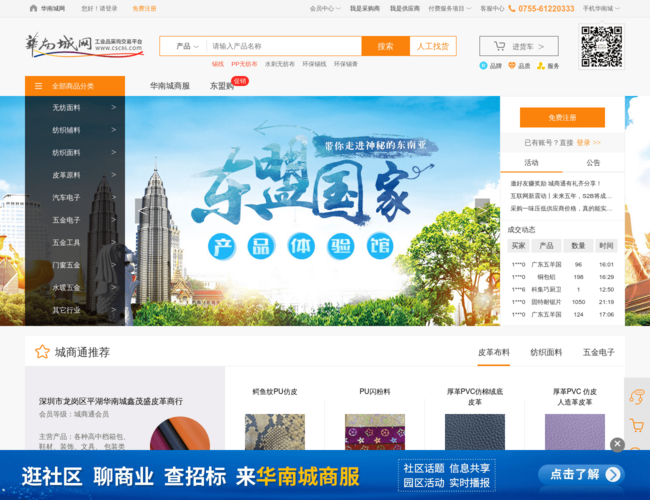650x500 pixels.
Task: Open the 厚革PVC仿棉绒底皮革 product thumbnail
Action: tap(475, 432)
